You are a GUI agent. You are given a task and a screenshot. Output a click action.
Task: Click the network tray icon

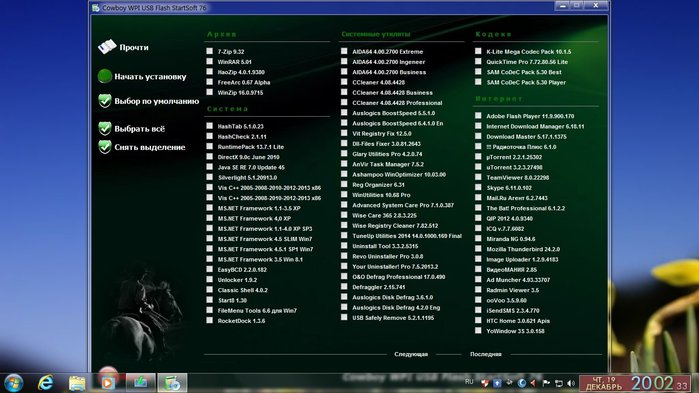pyautogui.click(x=558, y=383)
